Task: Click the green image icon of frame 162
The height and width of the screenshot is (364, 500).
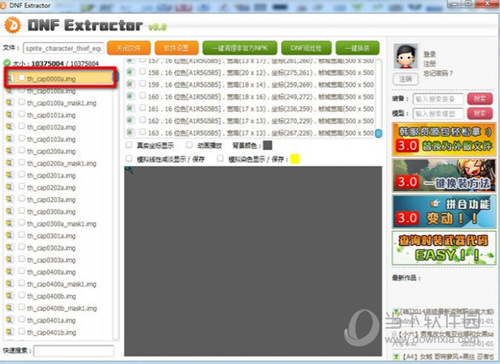Action: pos(130,120)
